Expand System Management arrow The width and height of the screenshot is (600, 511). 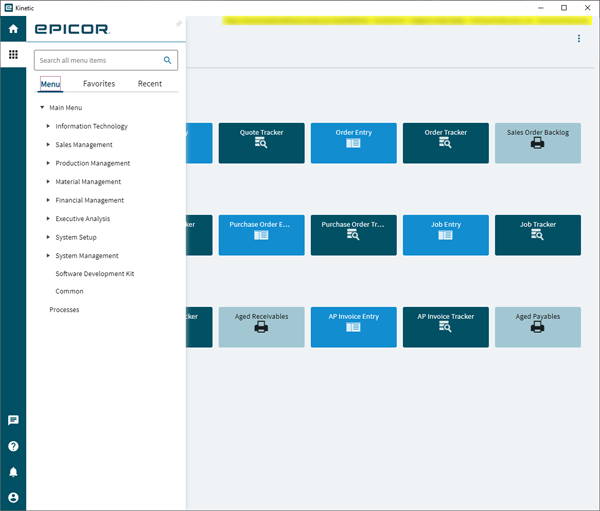point(48,255)
